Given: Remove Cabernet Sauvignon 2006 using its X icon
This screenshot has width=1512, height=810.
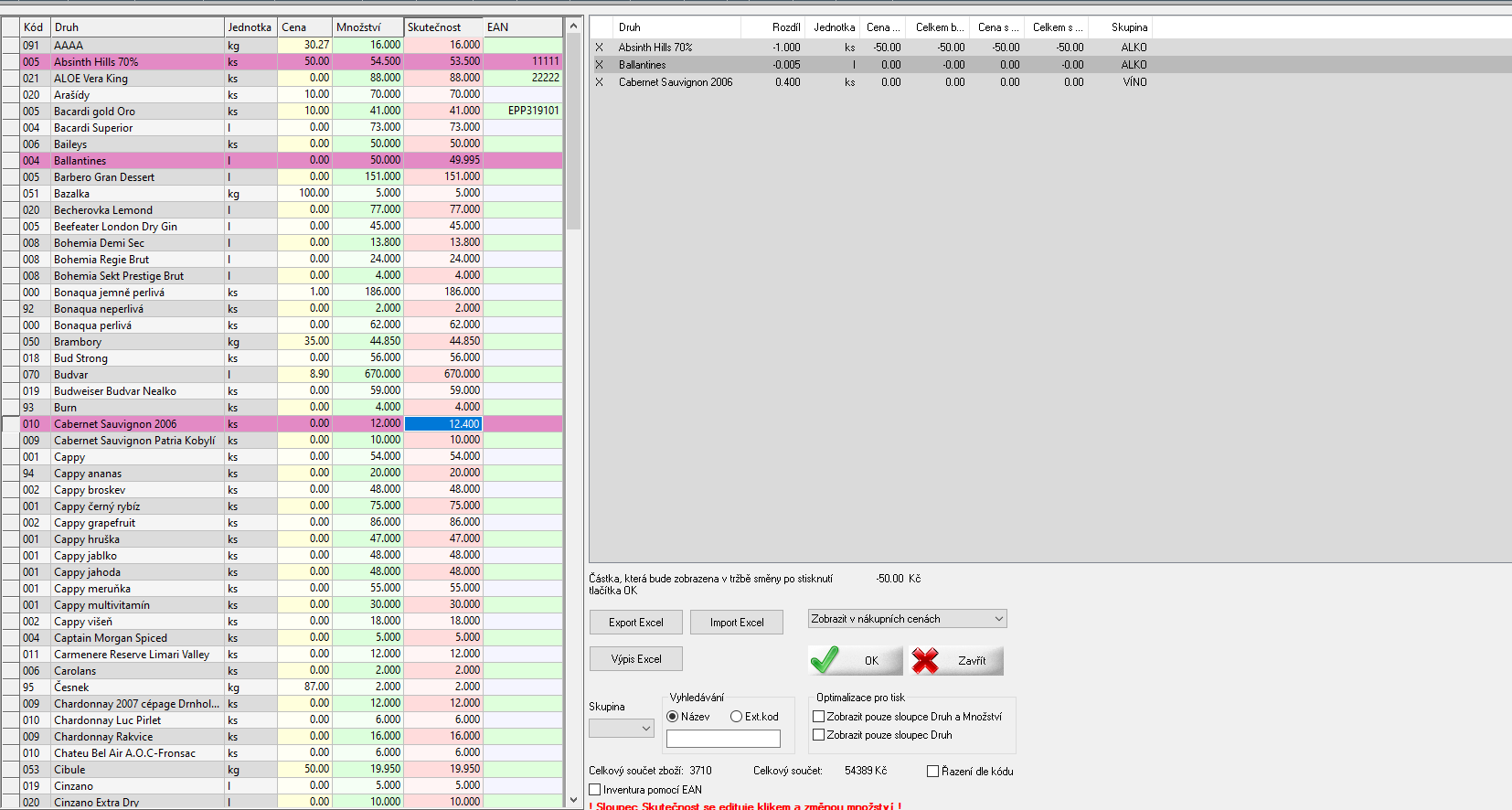Looking at the screenshot, I should (599, 82).
